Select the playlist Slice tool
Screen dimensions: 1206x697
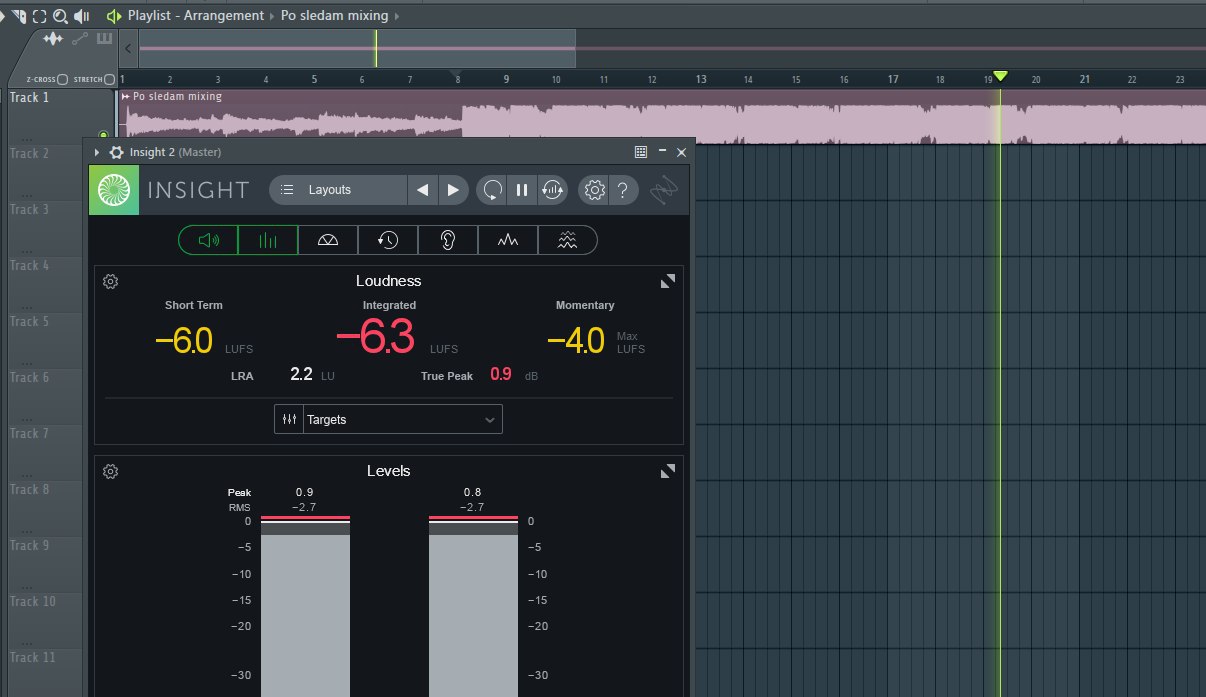pos(19,16)
